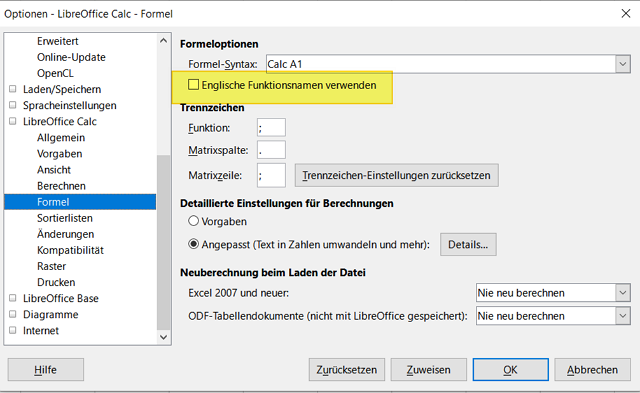Image resolution: width=640 pixels, height=393 pixels.
Task: Click Trennzeichen-Einstellungen zurücksetzen button
Action: [x=396, y=175]
